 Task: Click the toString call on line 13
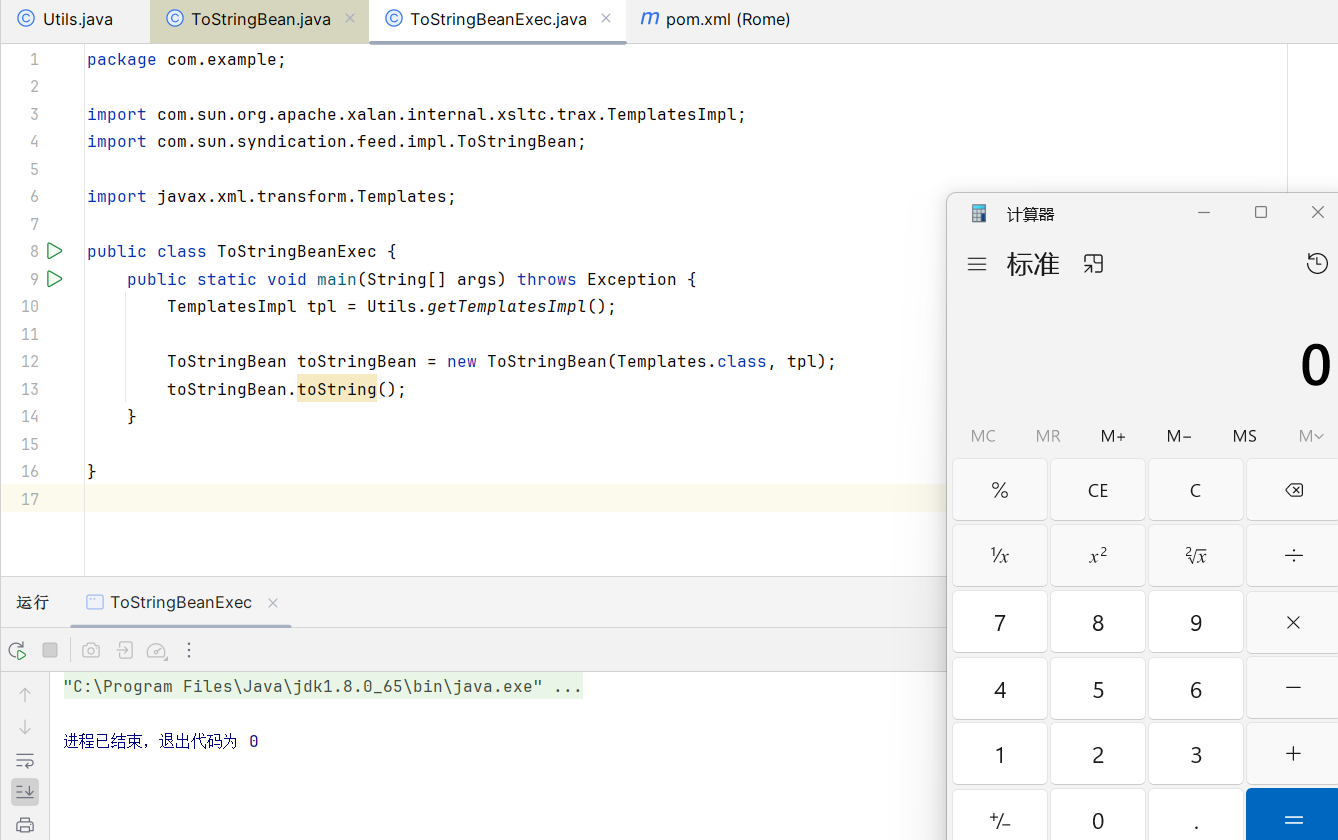(336, 389)
